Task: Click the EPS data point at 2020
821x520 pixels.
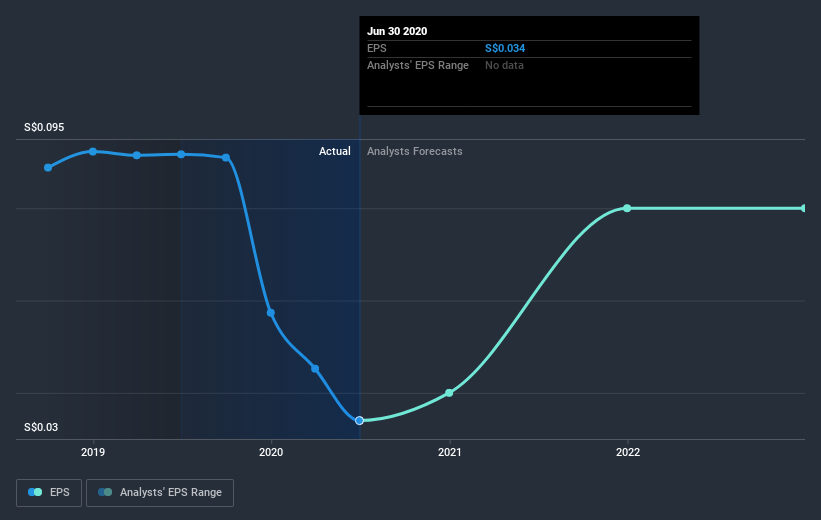Action: pos(271,313)
